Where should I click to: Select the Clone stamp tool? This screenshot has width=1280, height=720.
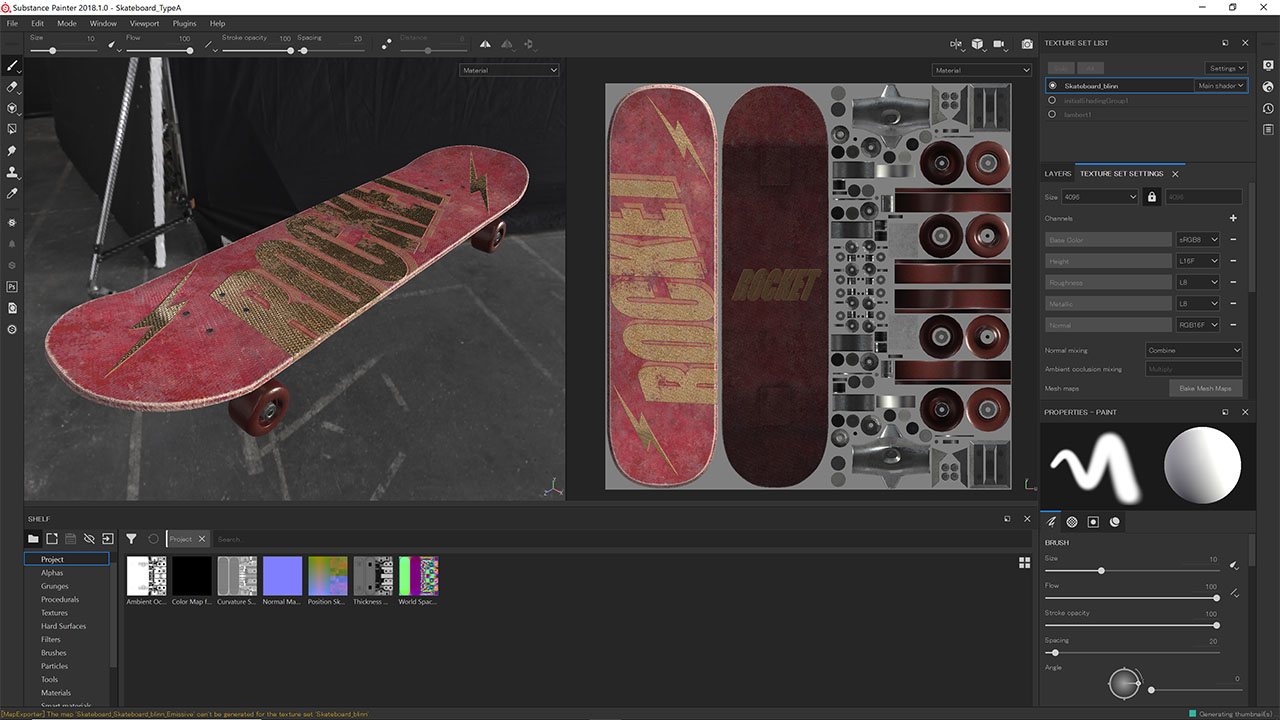point(12,172)
